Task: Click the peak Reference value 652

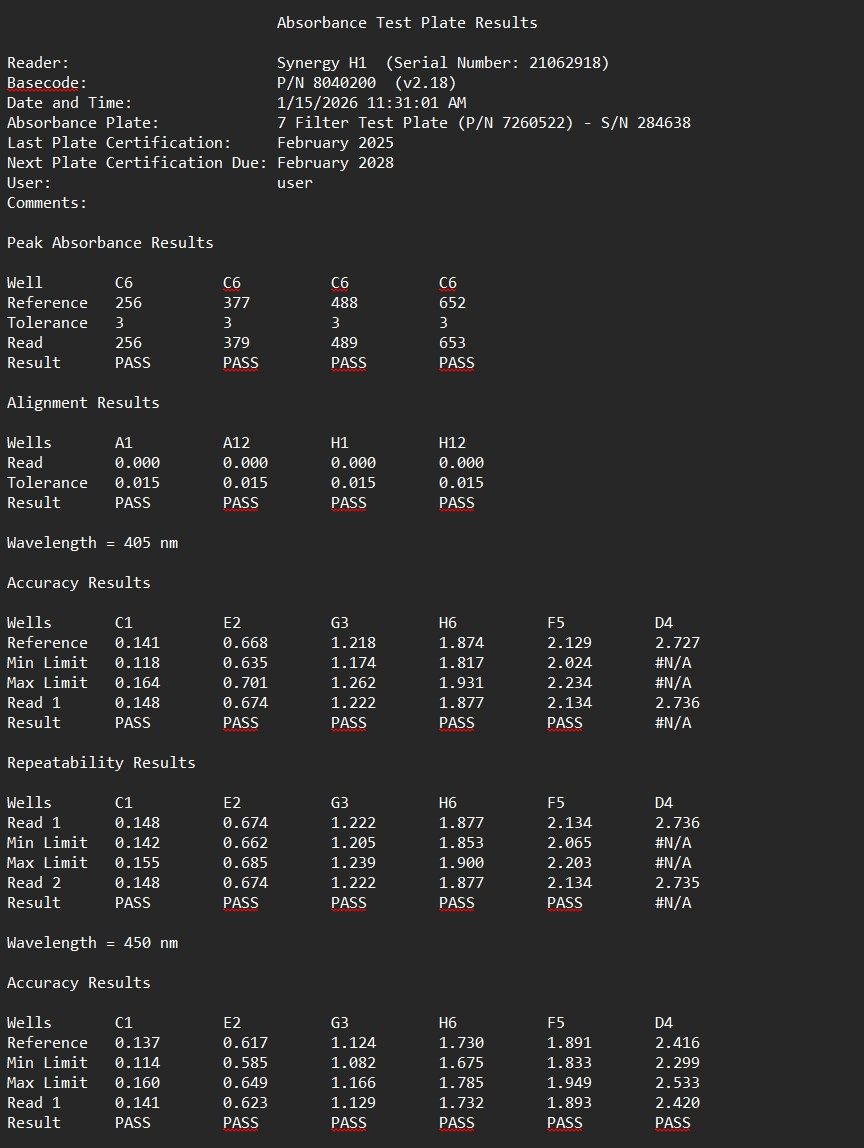Action: [452, 303]
